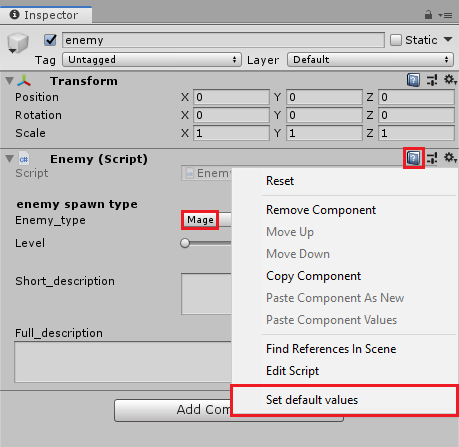
Task: Enable the Static checkbox
Action: pos(396,40)
